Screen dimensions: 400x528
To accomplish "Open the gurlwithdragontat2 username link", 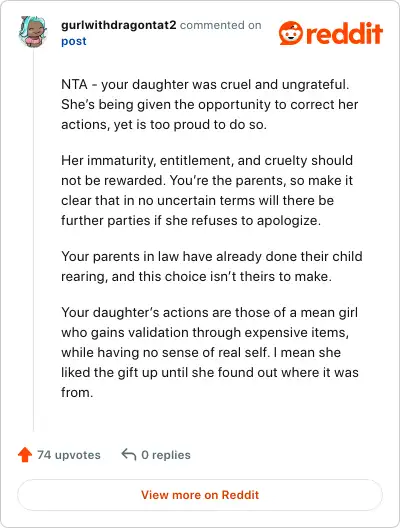I will (x=119, y=25).
